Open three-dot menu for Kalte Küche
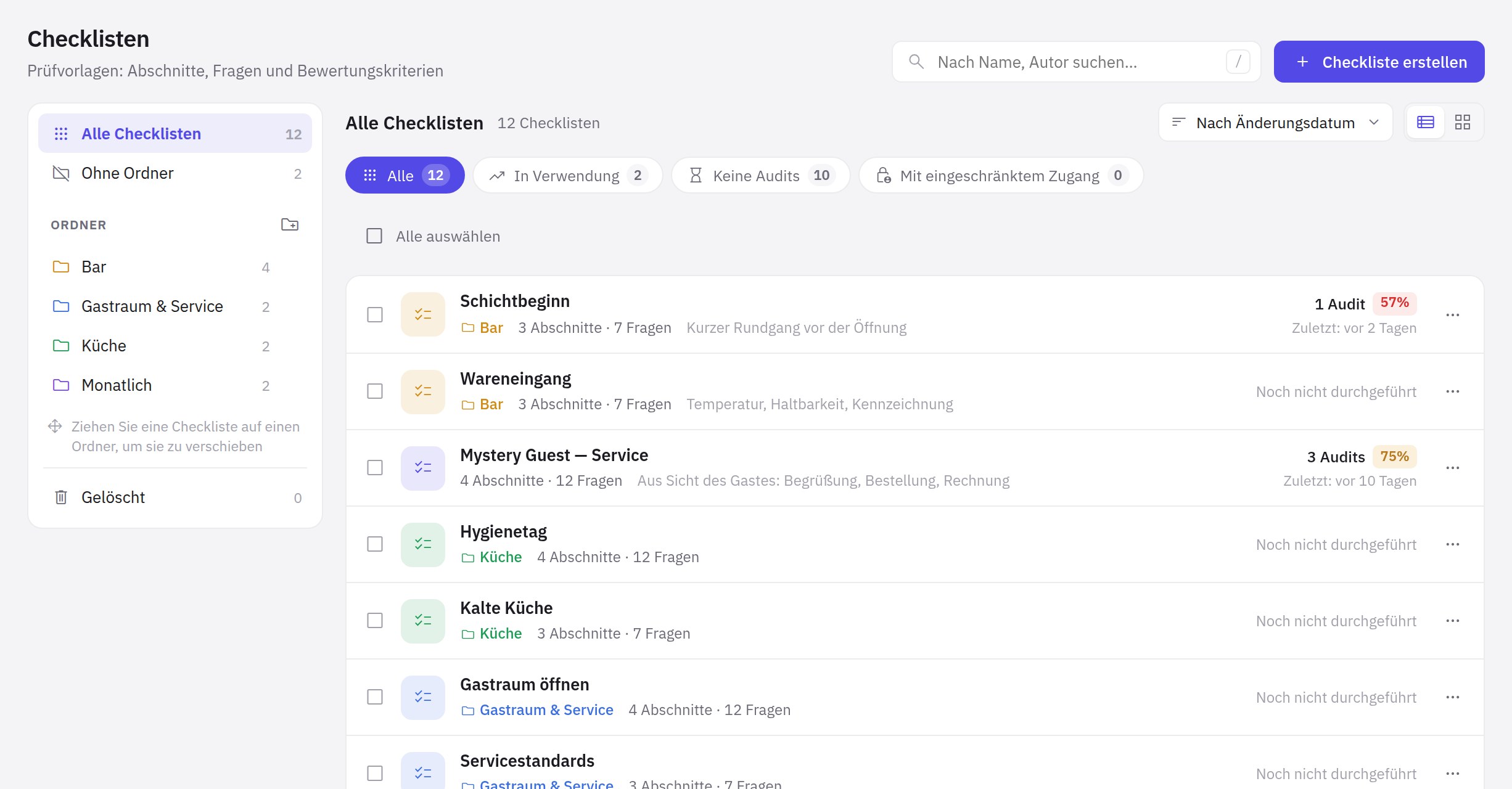This screenshot has width=1512, height=789. point(1452,621)
